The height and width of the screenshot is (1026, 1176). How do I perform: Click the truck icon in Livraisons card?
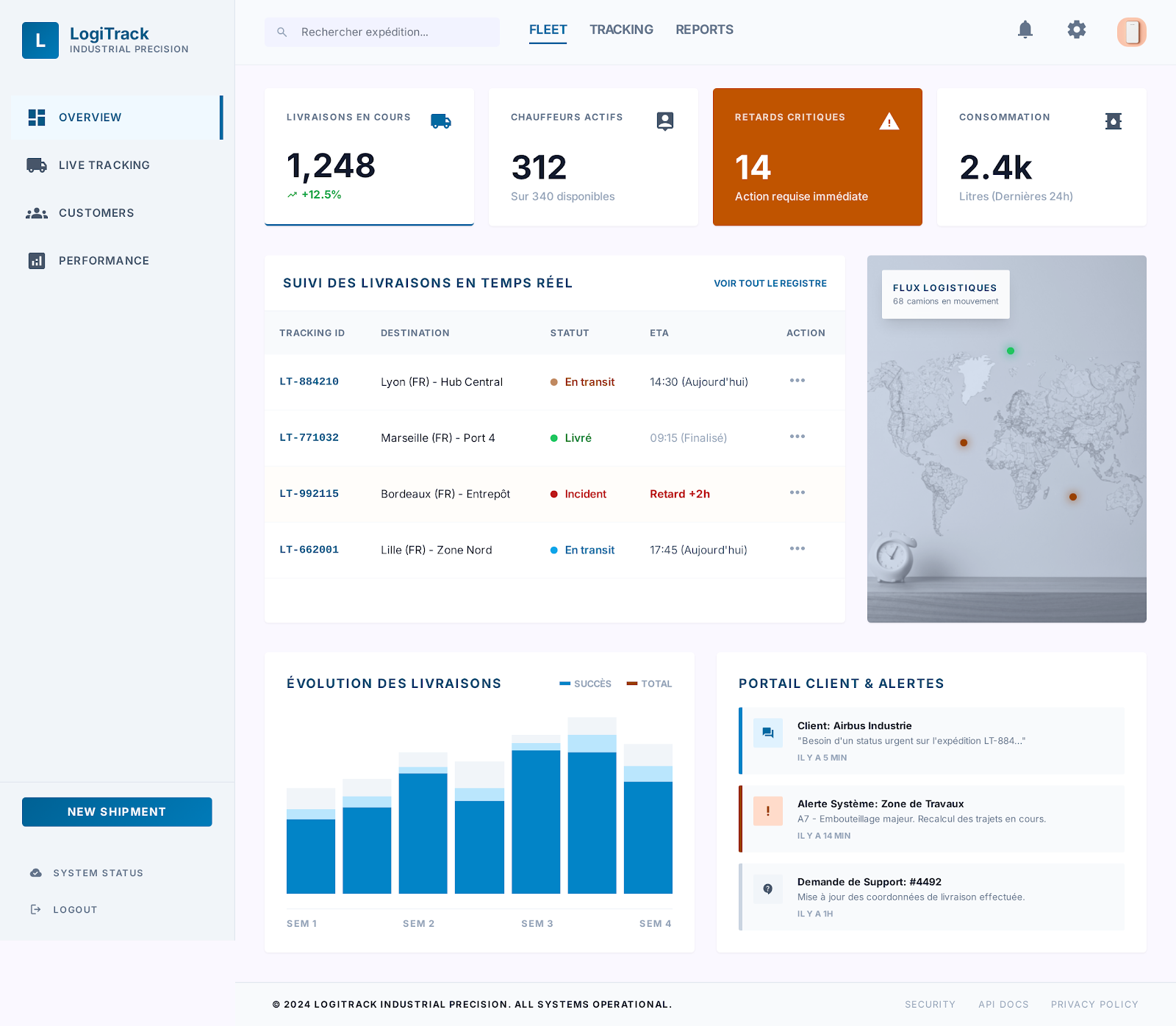[x=441, y=121]
